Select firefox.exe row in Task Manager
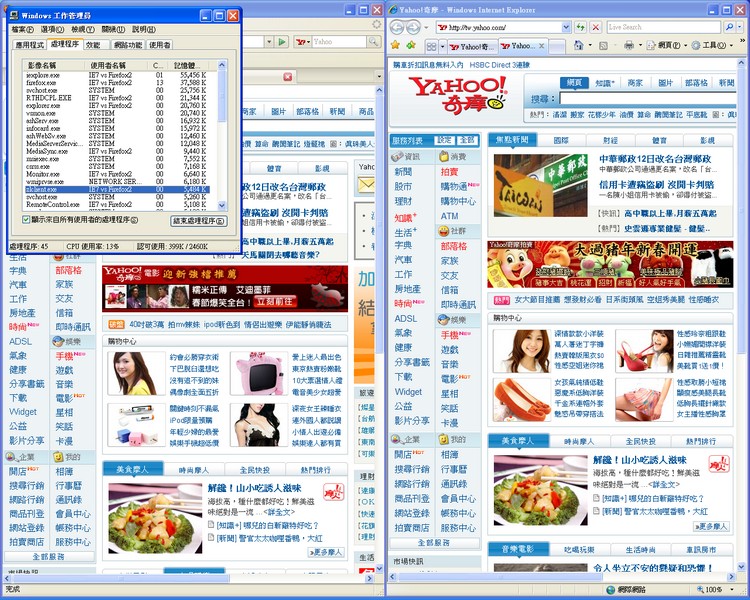Screen dimensions: 750x600 116,82
